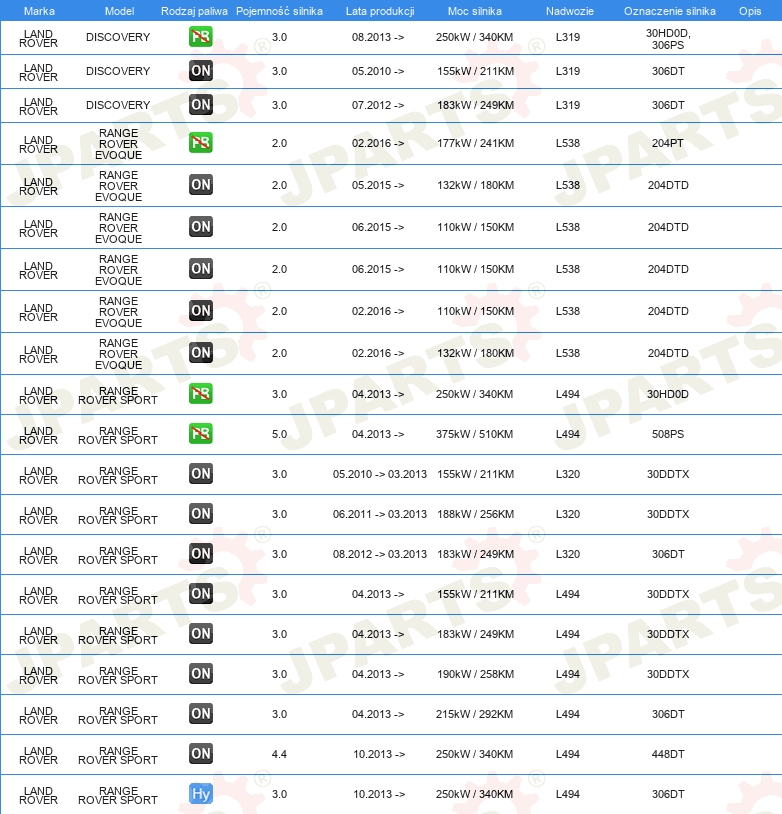Sort by the Moc silnika column header
This screenshot has width=782, height=814.
[x=475, y=10]
